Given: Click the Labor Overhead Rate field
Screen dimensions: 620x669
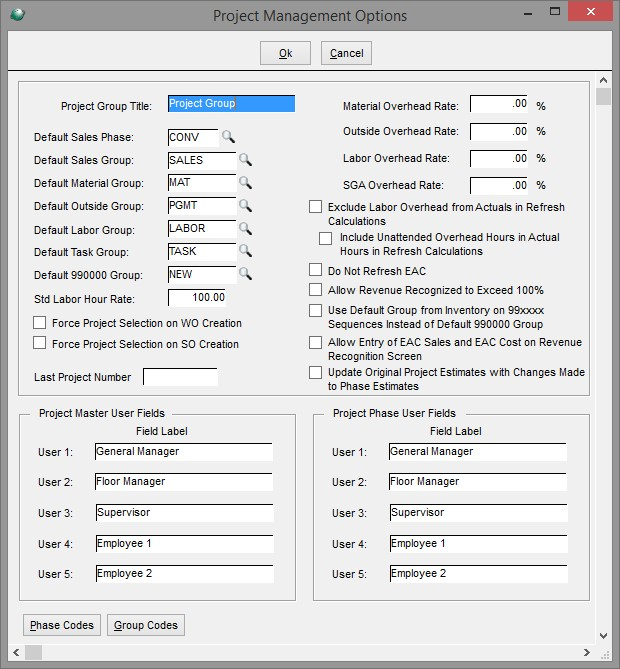Looking at the screenshot, I should (499, 159).
